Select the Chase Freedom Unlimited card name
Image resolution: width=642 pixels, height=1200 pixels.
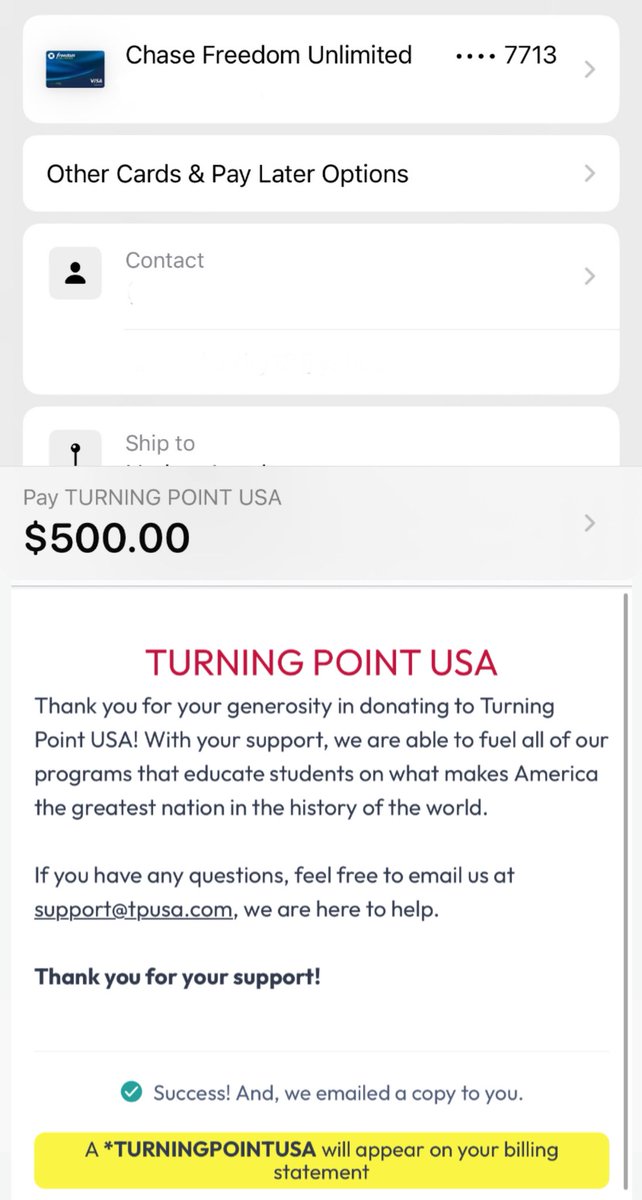(268, 55)
